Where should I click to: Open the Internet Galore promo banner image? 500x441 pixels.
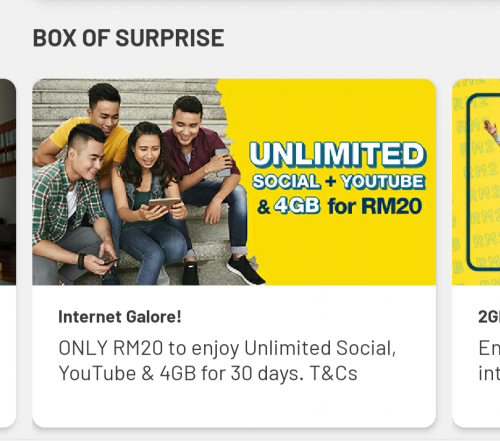click(x=234, y=182)
